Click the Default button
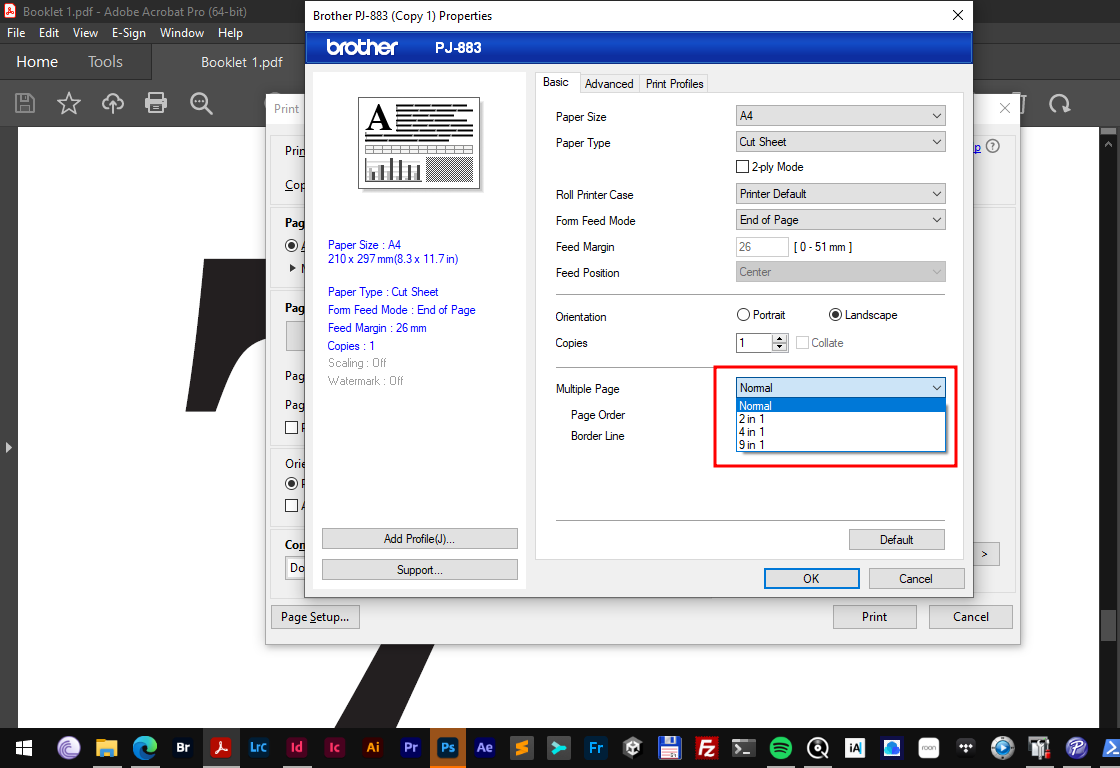The height and width of the screenshot is (768, 1120). (x=896, y=539)
